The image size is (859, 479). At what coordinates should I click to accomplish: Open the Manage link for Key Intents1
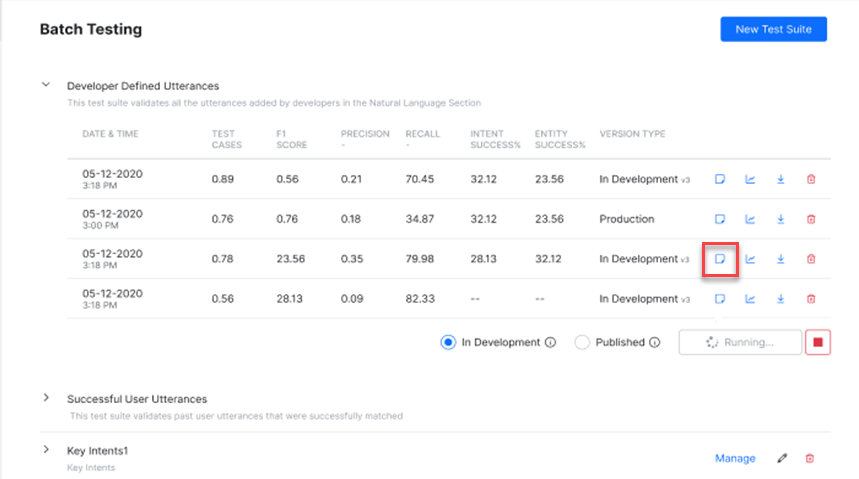735,458
